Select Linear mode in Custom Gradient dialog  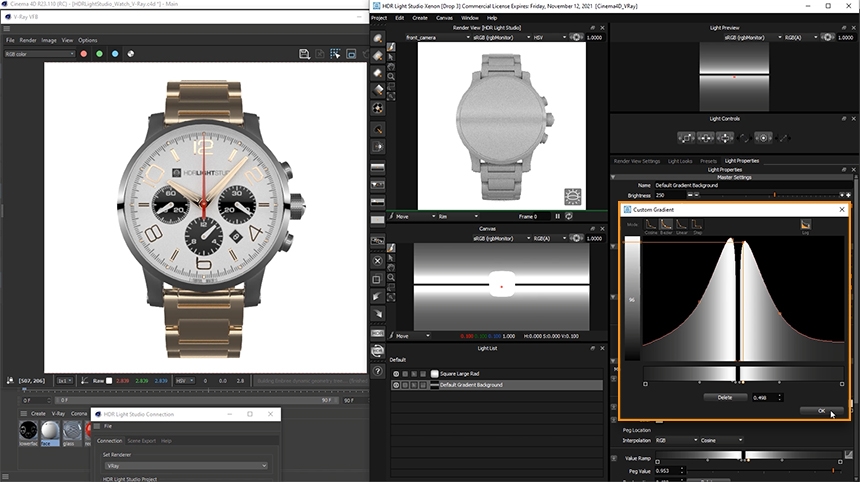tap(681, 224)
